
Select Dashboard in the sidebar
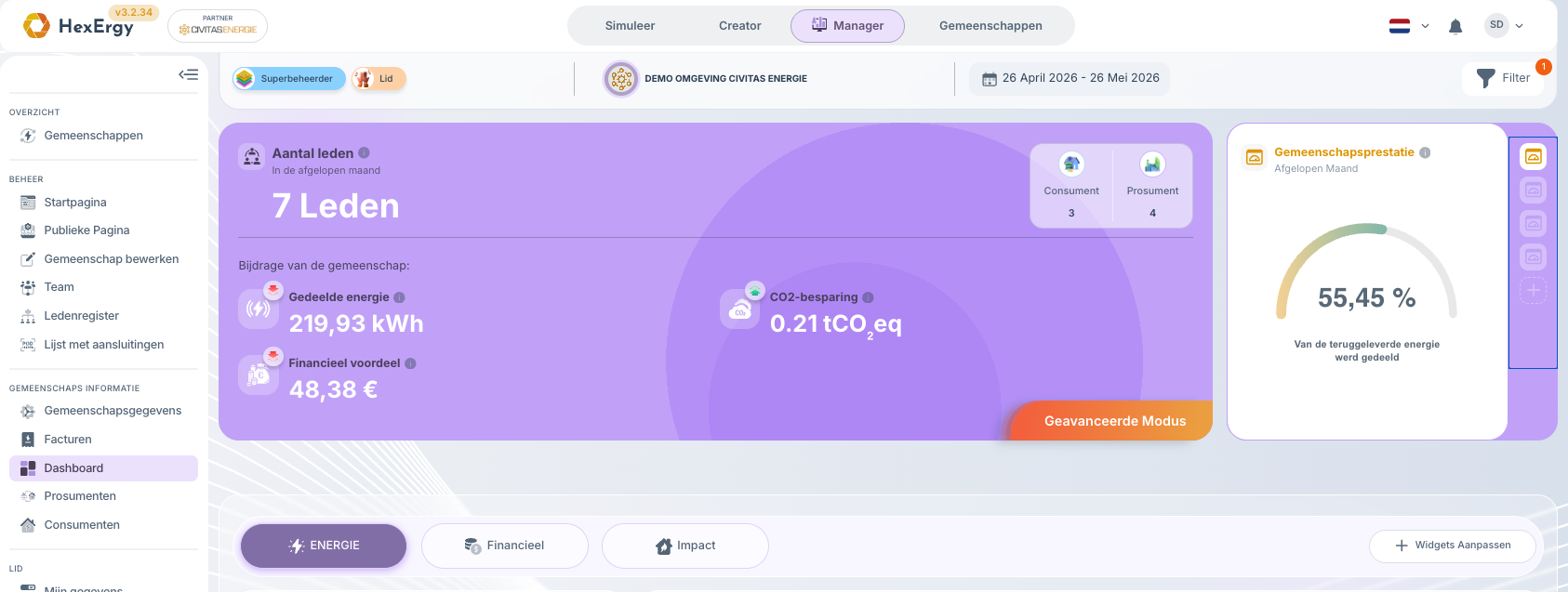[103, 468]
